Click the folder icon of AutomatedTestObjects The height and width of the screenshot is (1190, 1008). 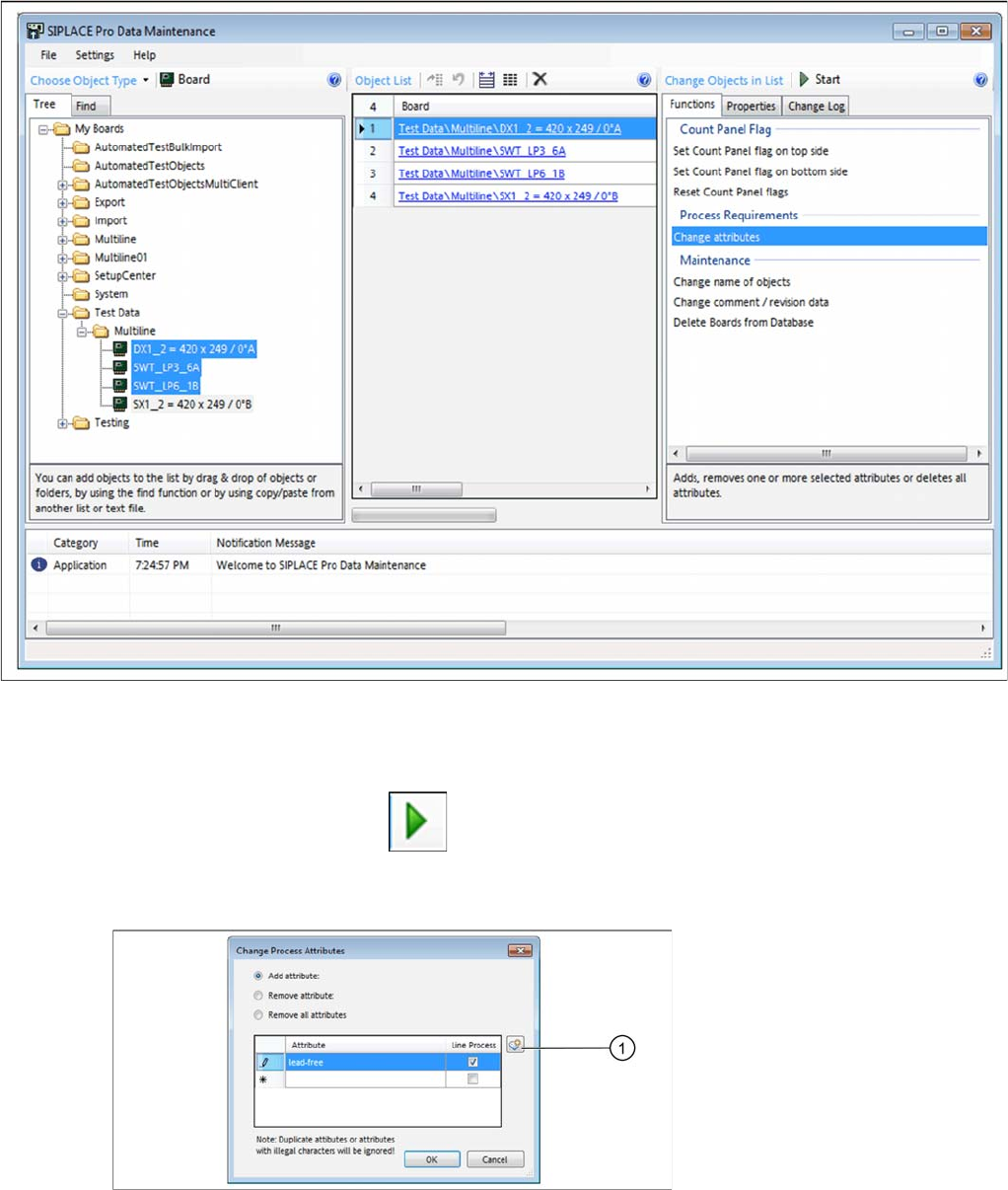click(82, 166)
